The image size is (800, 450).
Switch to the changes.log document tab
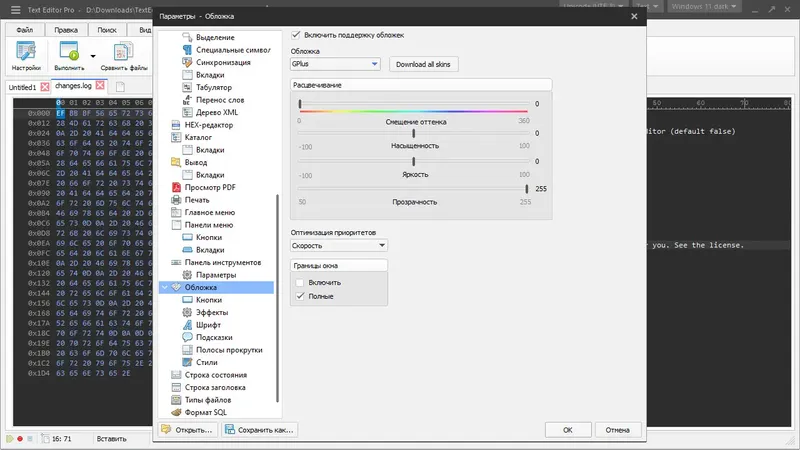coord(73,86)
